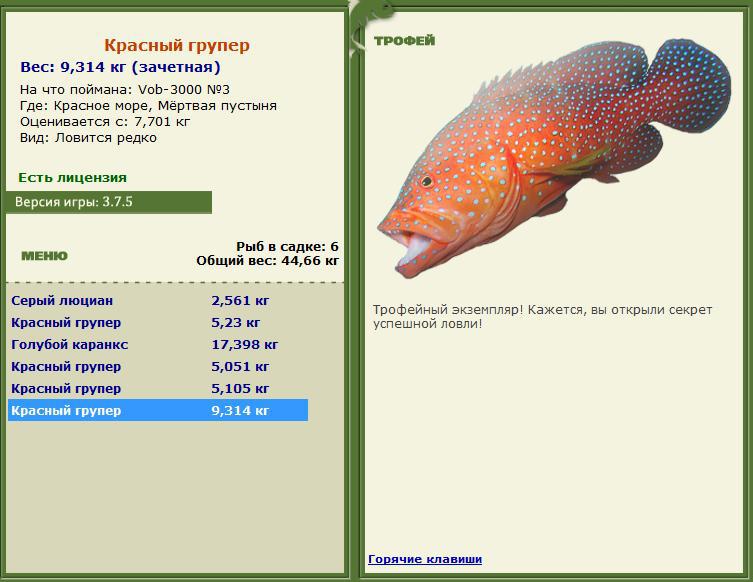
Task: Click На что поймана: Vob-3000 №3
Action: (125, 89)
